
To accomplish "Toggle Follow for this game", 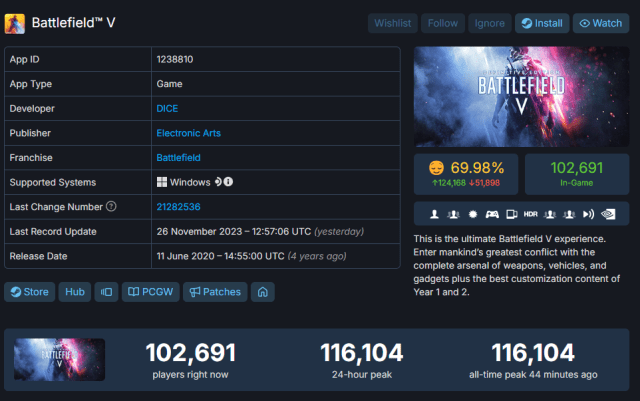I will [x=443, y=22].
